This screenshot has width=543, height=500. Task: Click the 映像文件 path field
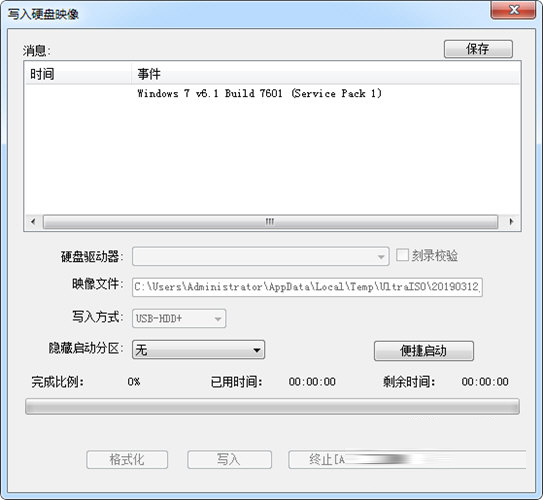[307, 287]
